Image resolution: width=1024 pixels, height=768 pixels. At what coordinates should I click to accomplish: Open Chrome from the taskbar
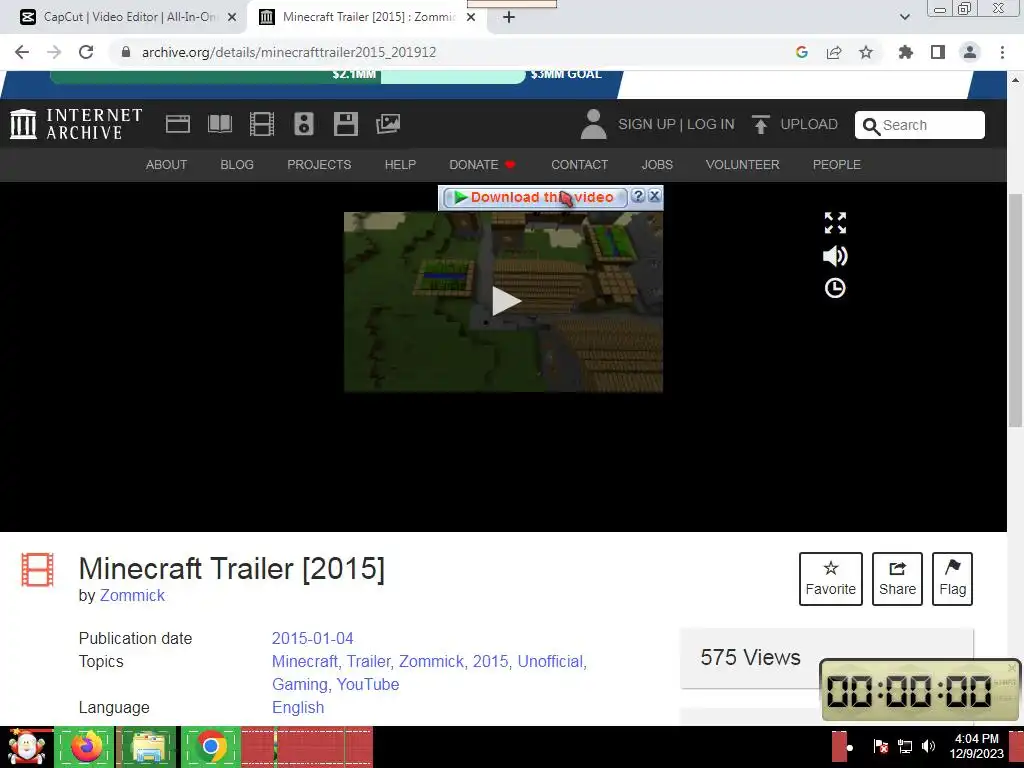pyautogui.click(x=210, y=746)
